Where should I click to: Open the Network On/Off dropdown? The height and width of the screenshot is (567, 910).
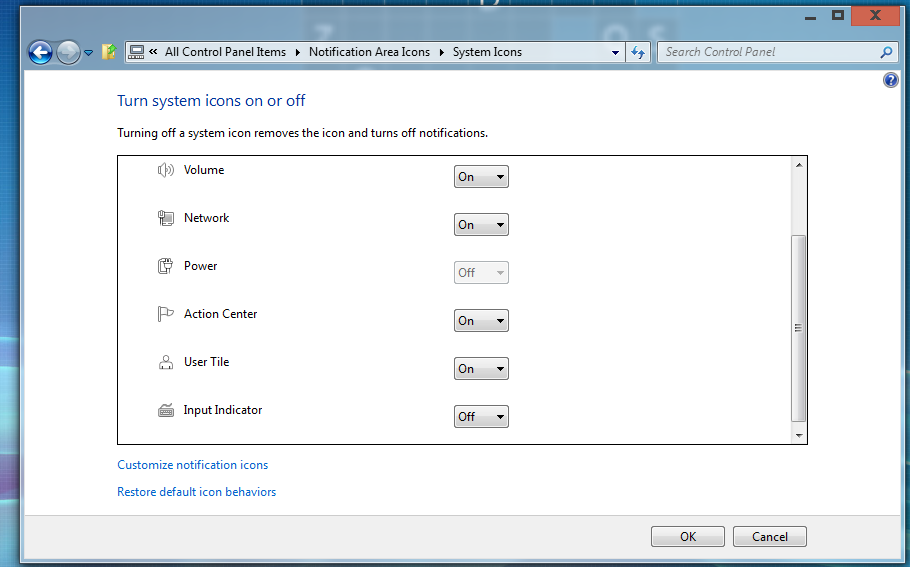pyautogui.click(x=481, y=225)
